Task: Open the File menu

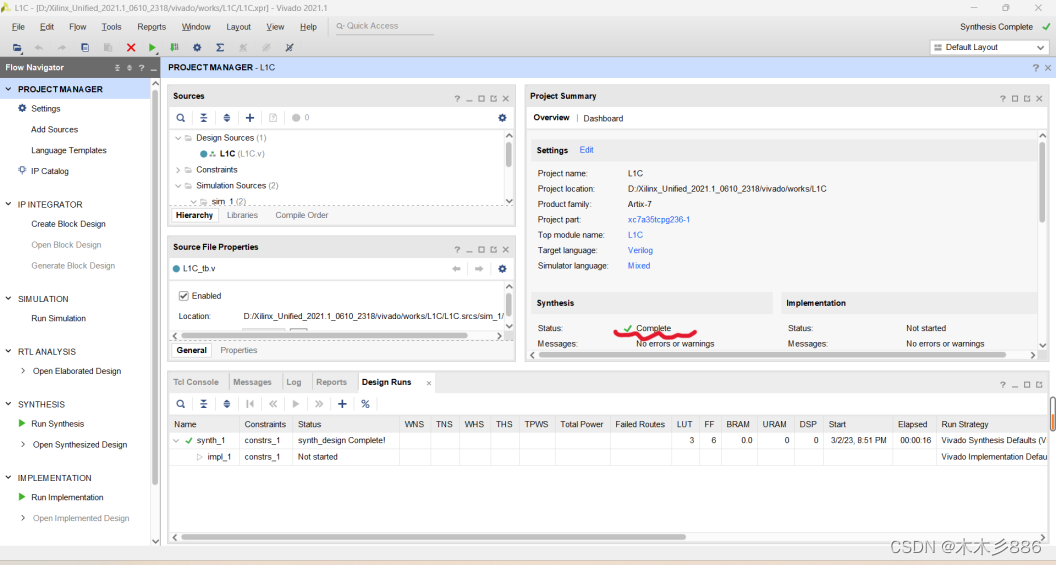Action: click(18, 27)
